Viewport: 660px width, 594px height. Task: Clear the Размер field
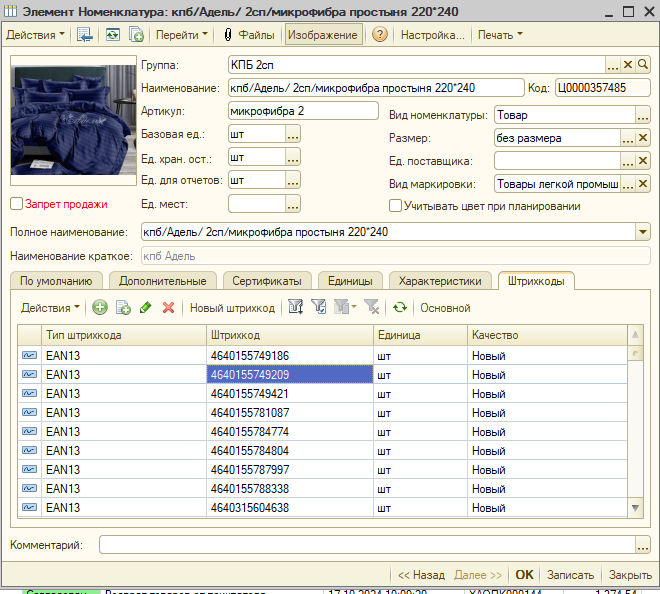pyautogui.click(x=643, y=138)
